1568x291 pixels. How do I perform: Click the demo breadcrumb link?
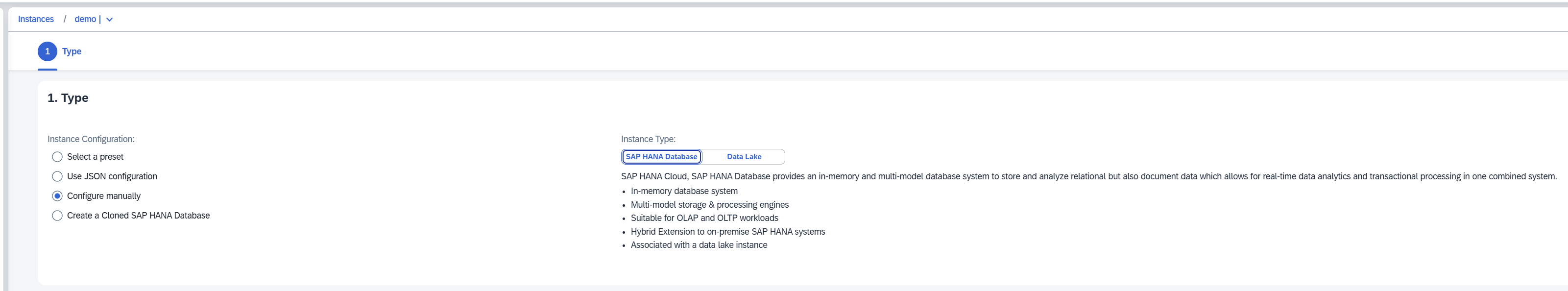coord(85,20)
